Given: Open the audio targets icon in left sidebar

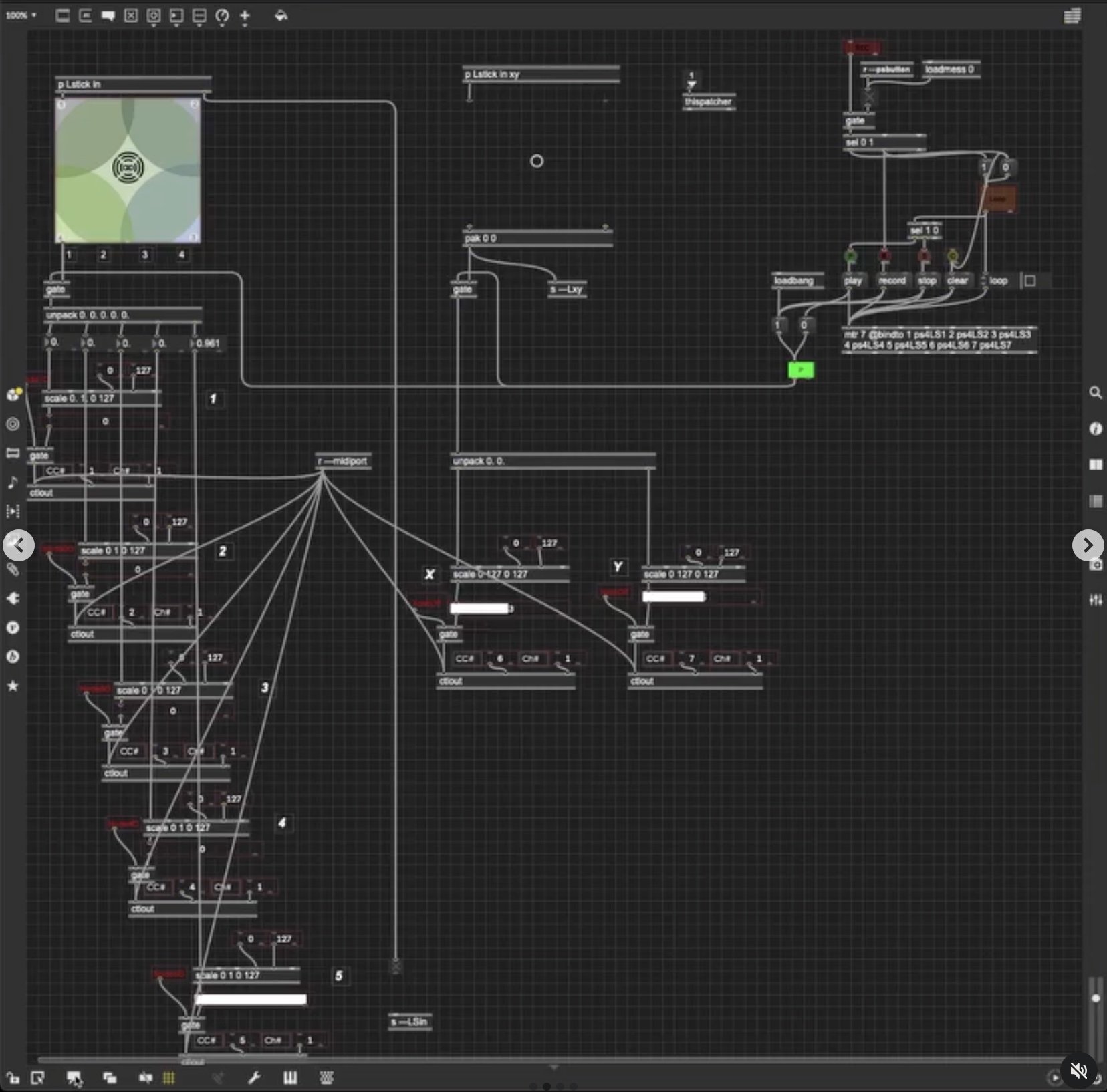Looking at the screenshot, I should [13, 424].
